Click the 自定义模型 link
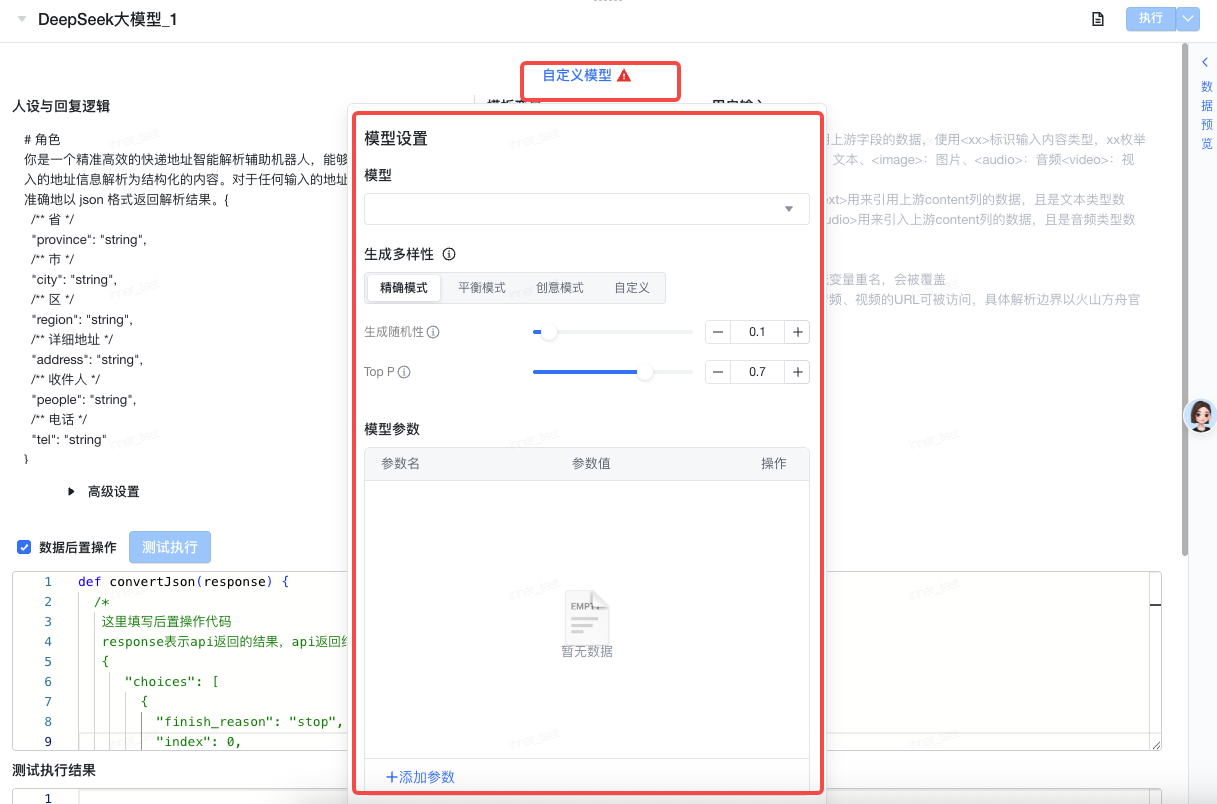 (x=577, y=75)
